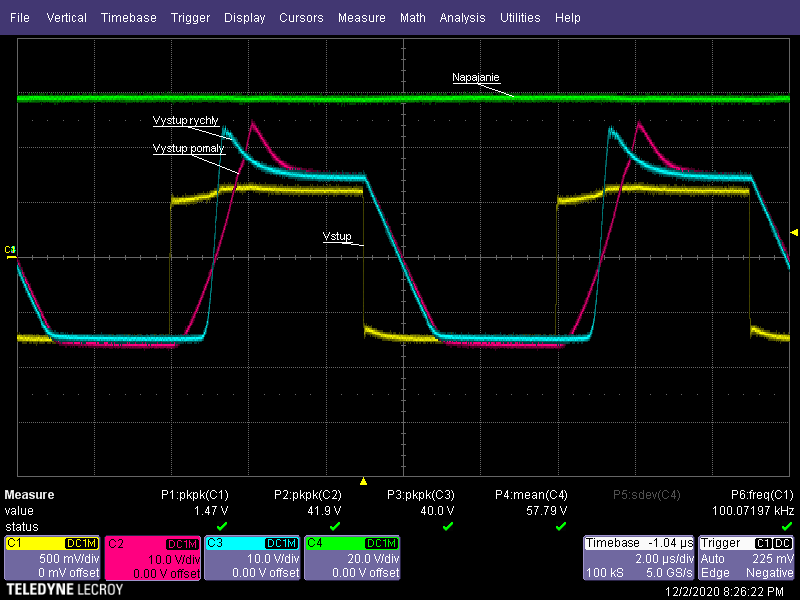Click the 20.0 V/div scale on C4

tap(373, 559)
